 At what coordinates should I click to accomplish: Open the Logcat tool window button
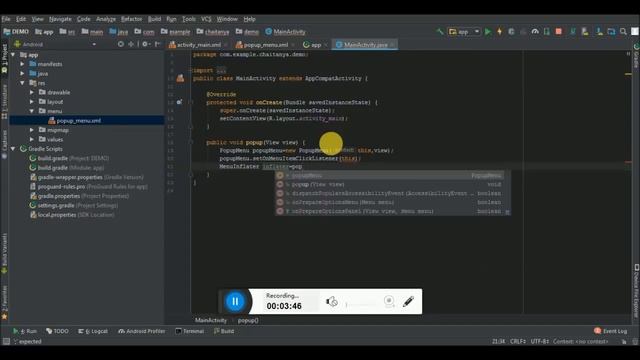point(93,331)
